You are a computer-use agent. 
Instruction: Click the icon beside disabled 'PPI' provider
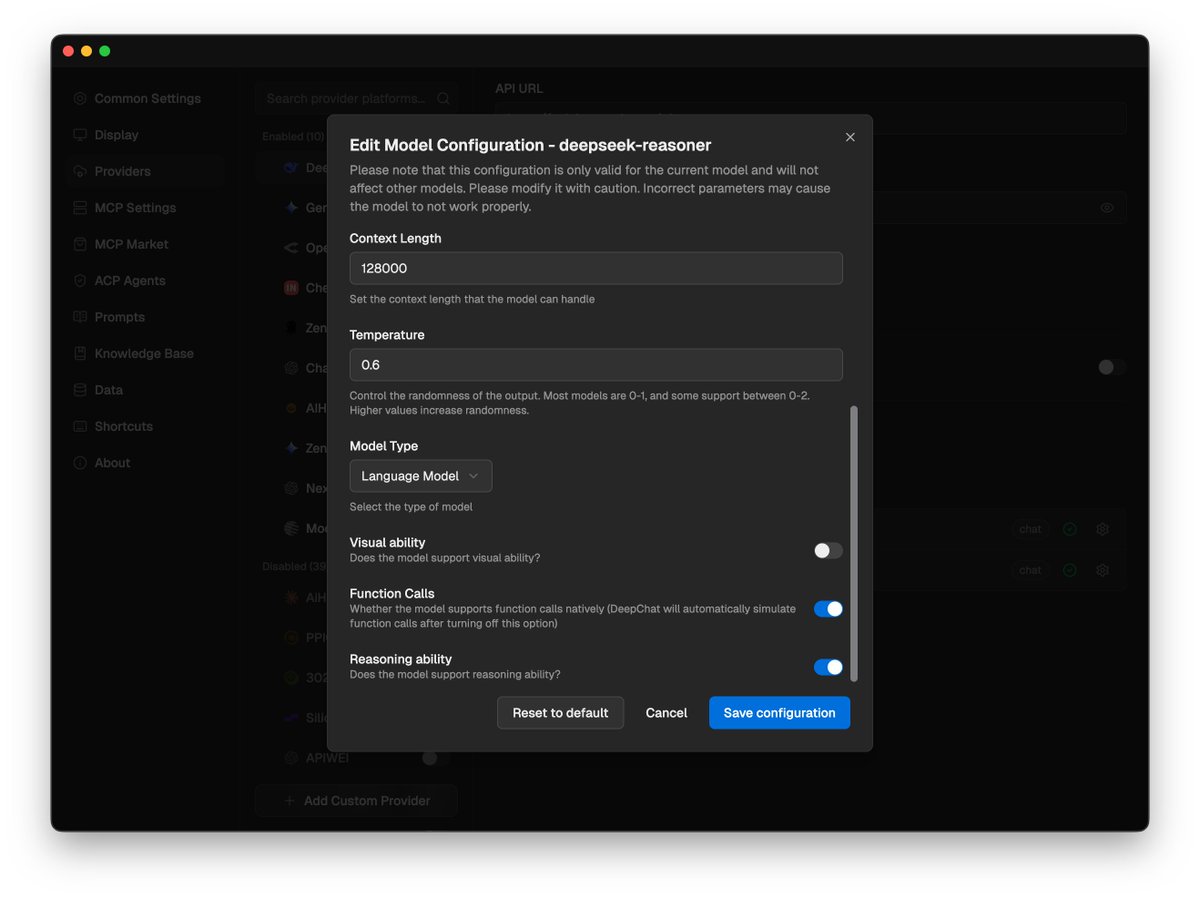tap(291, 637)
